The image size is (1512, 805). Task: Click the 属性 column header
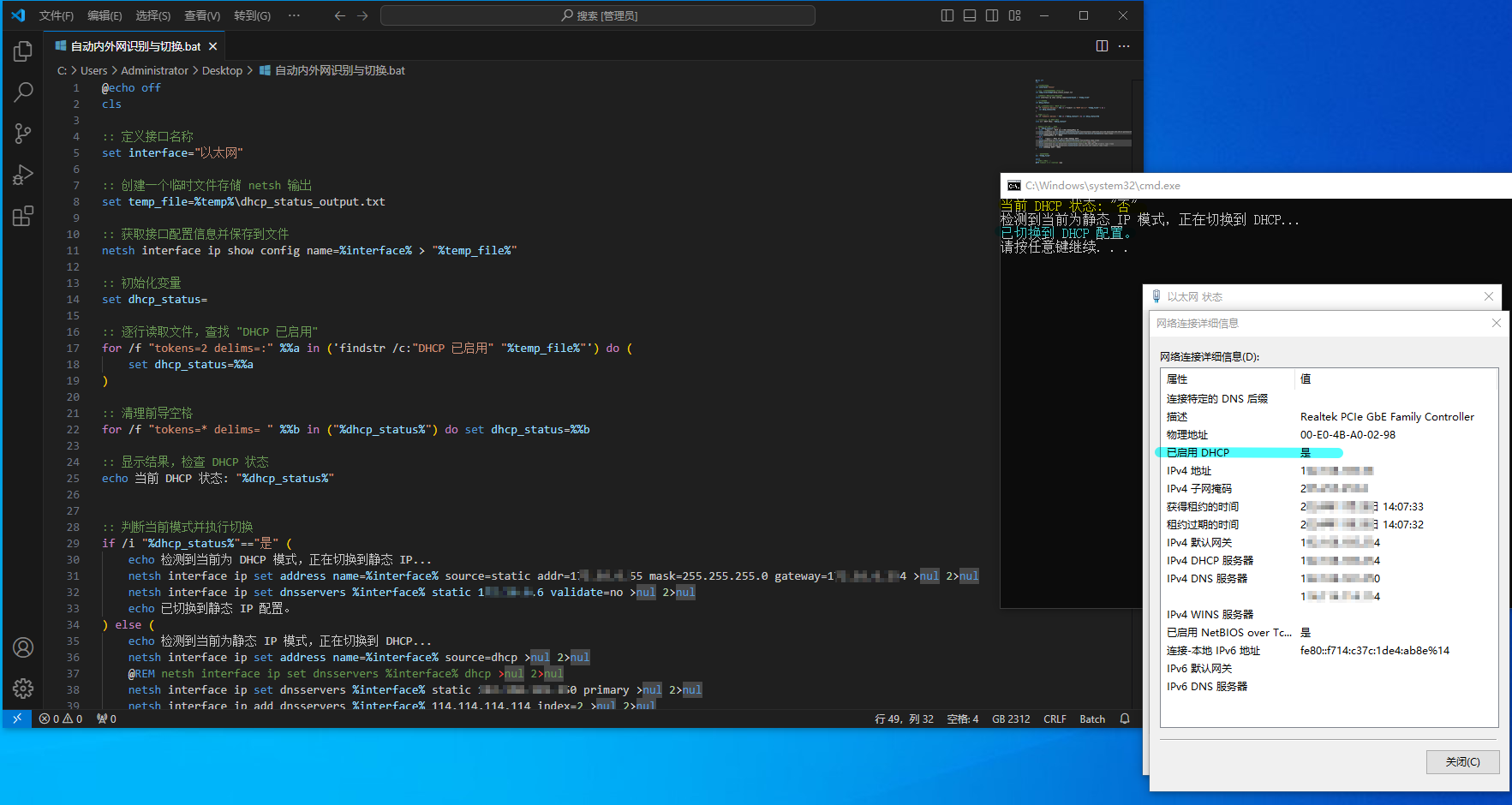1227,379
